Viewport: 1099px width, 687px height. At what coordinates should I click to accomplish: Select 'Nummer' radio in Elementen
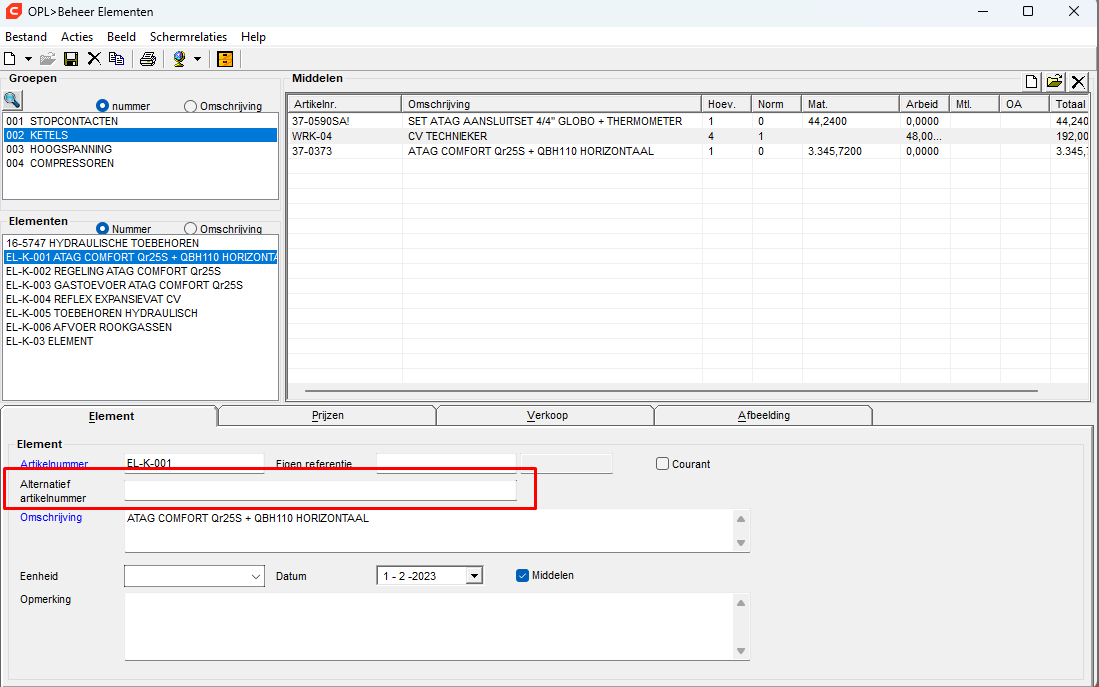[102, 229]
